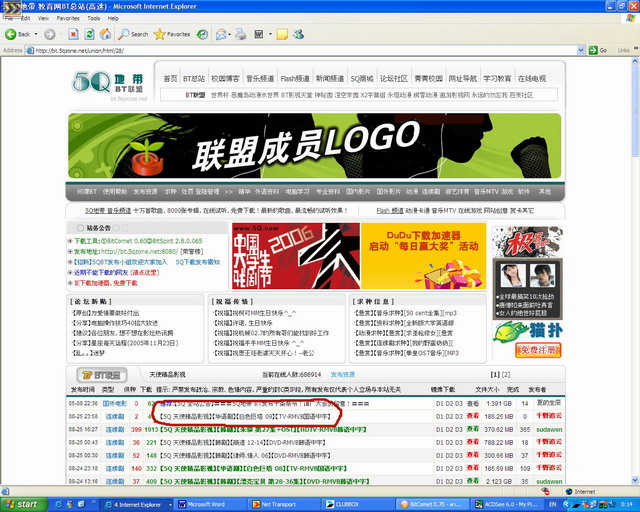Expand hidden system tray icons arrow
The height and width of the screenshot is (512, 640).
pyautogui.click(x=566, y=504)
